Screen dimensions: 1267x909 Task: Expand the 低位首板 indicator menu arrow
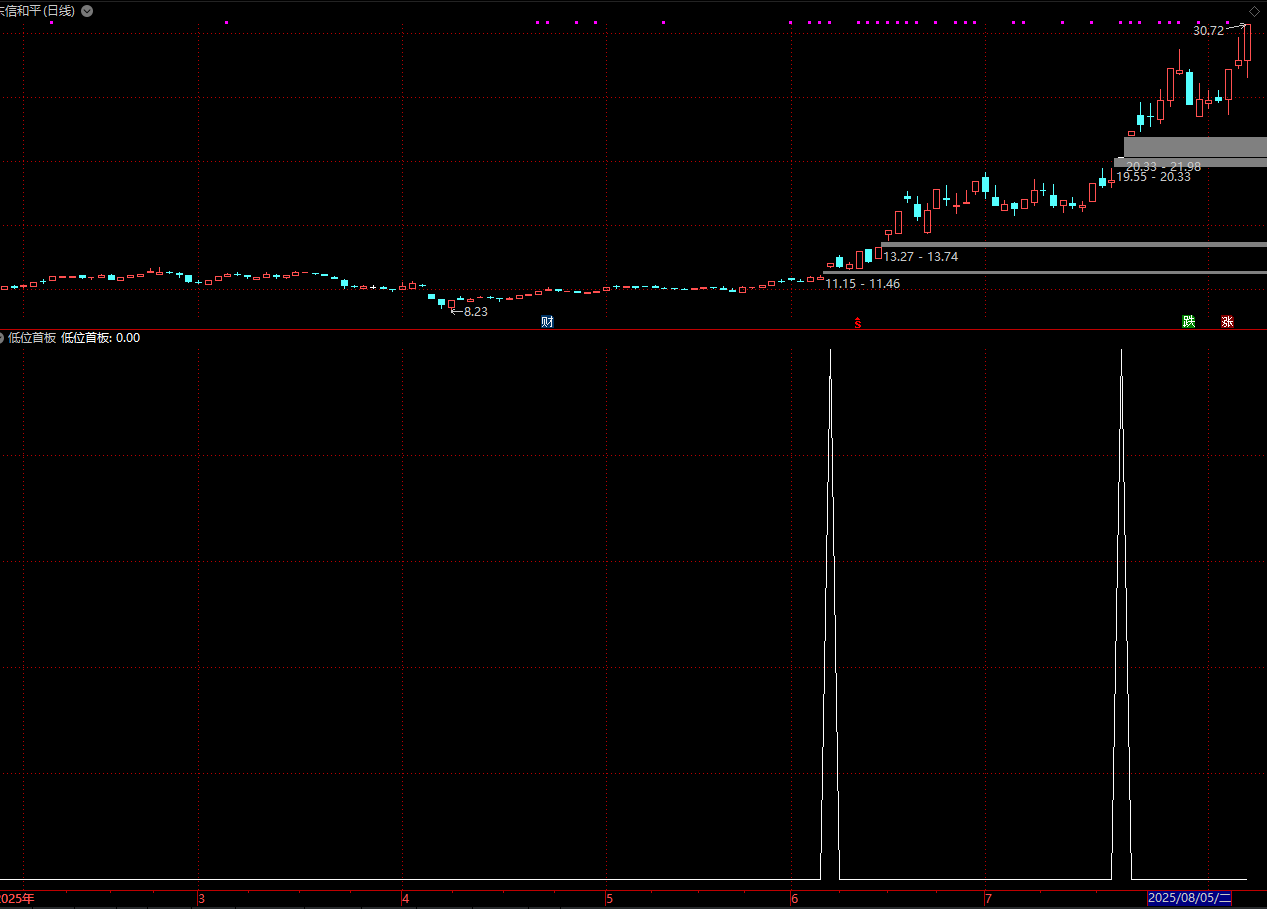click(3, 338)
